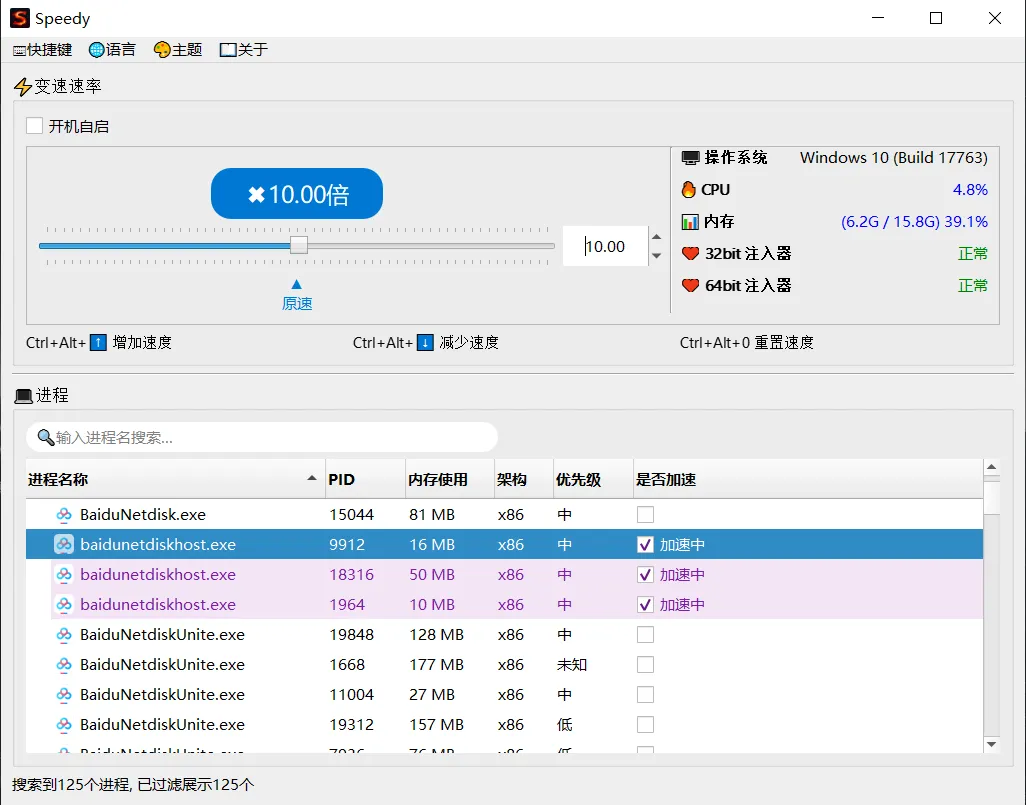
Task: Check acceleration box for PID 1668
Action: point(645,665)
